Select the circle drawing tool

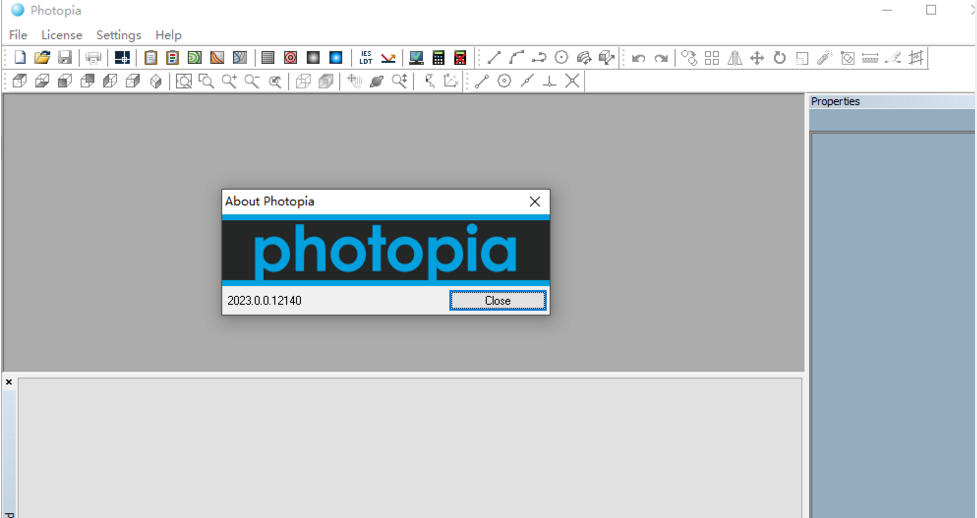pyautogui.click(x=561, y=58)
